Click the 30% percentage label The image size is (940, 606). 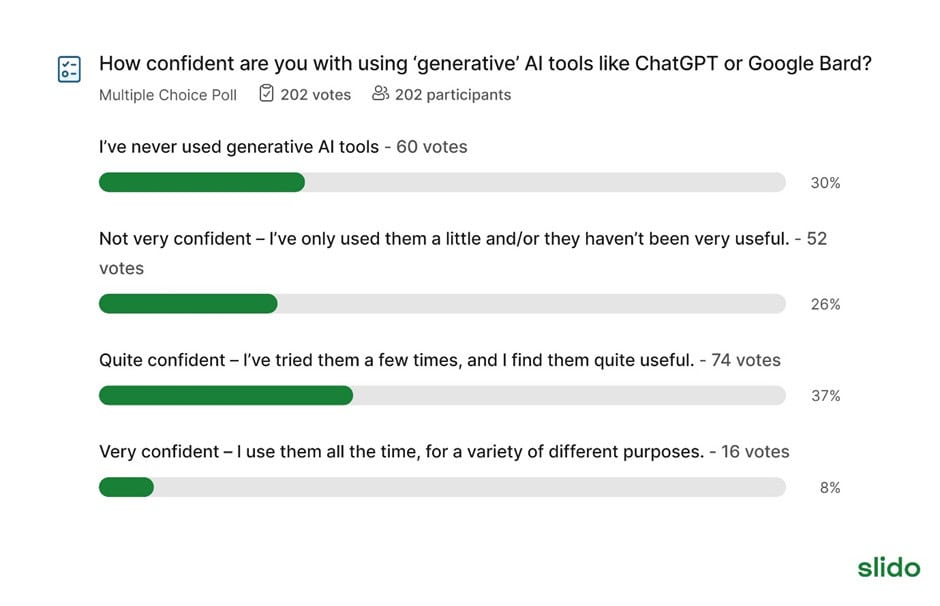coord(825,183)
